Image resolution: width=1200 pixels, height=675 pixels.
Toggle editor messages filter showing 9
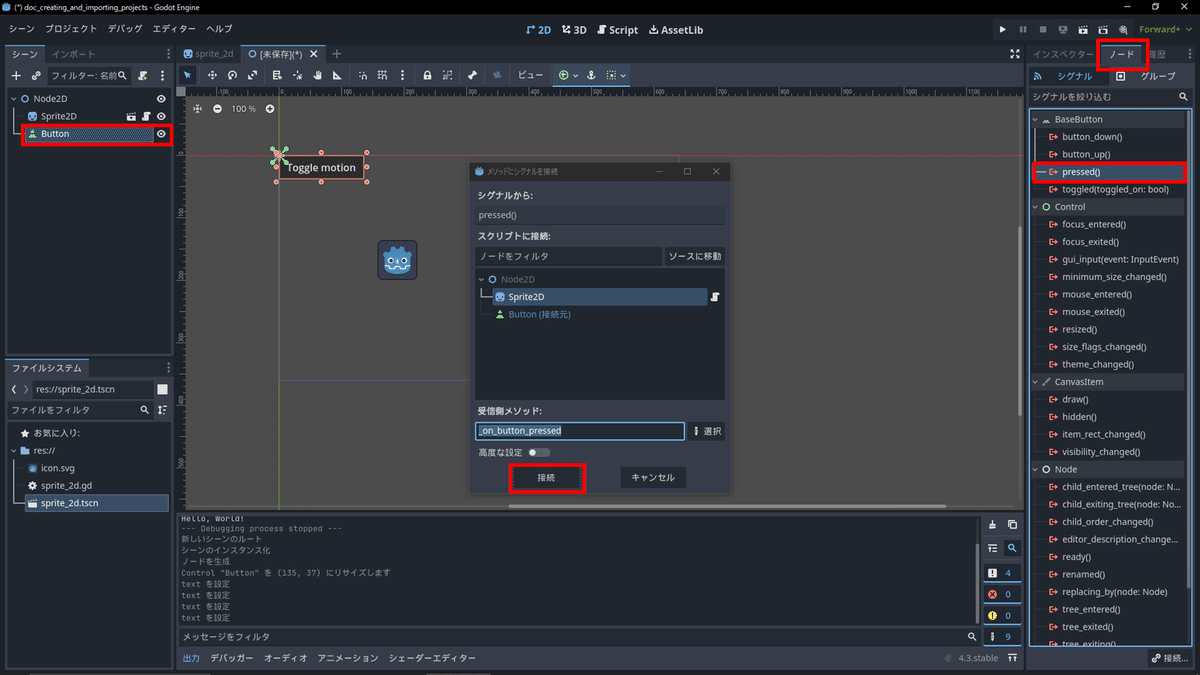(x=1001, y=637)
